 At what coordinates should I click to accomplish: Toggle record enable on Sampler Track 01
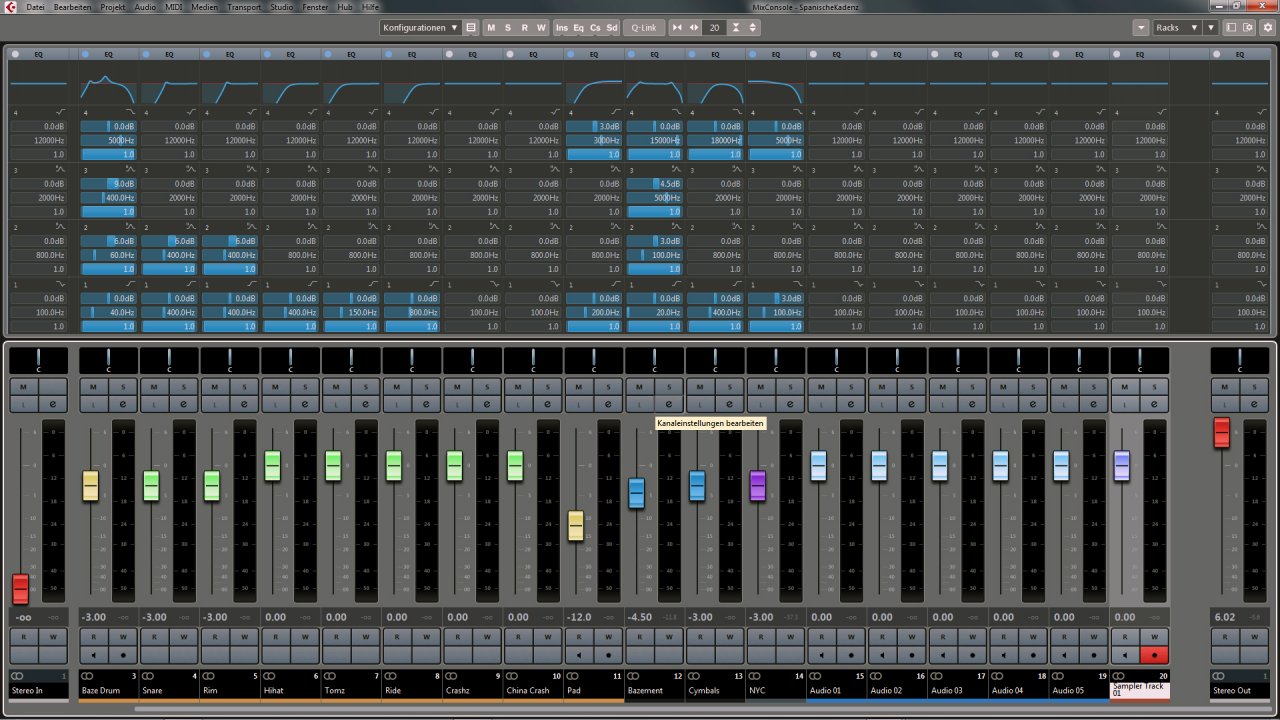1156,655
